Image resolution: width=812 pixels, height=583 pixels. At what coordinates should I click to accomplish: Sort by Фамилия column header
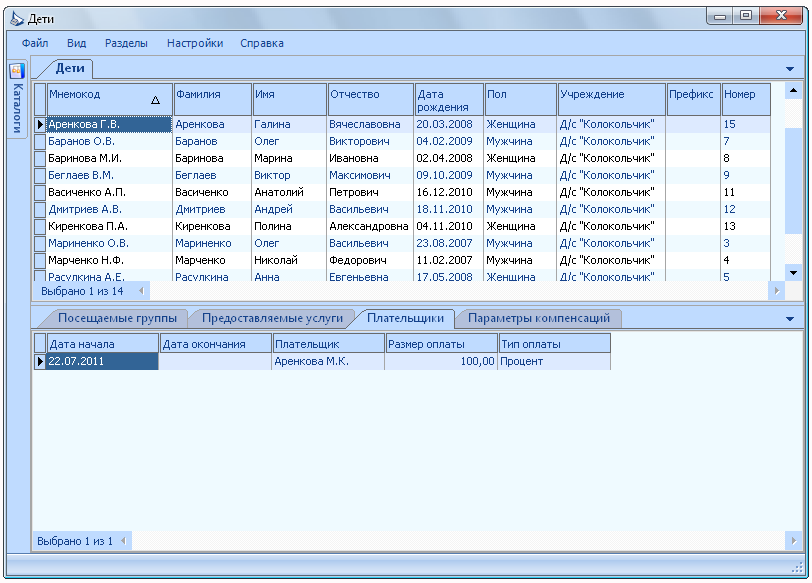[213, 99]
